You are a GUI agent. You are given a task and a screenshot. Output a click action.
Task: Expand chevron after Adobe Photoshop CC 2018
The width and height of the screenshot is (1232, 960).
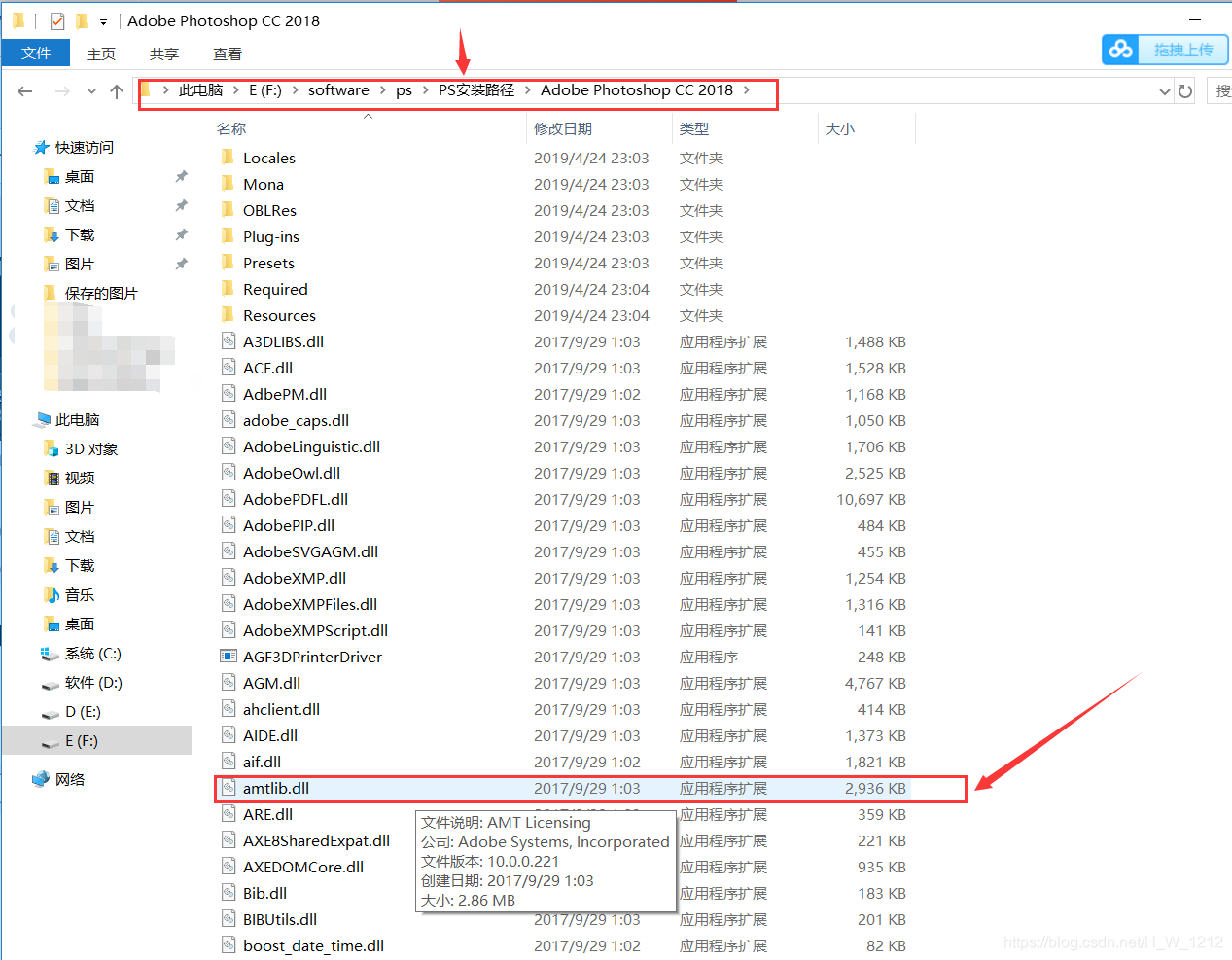(747, 90)
